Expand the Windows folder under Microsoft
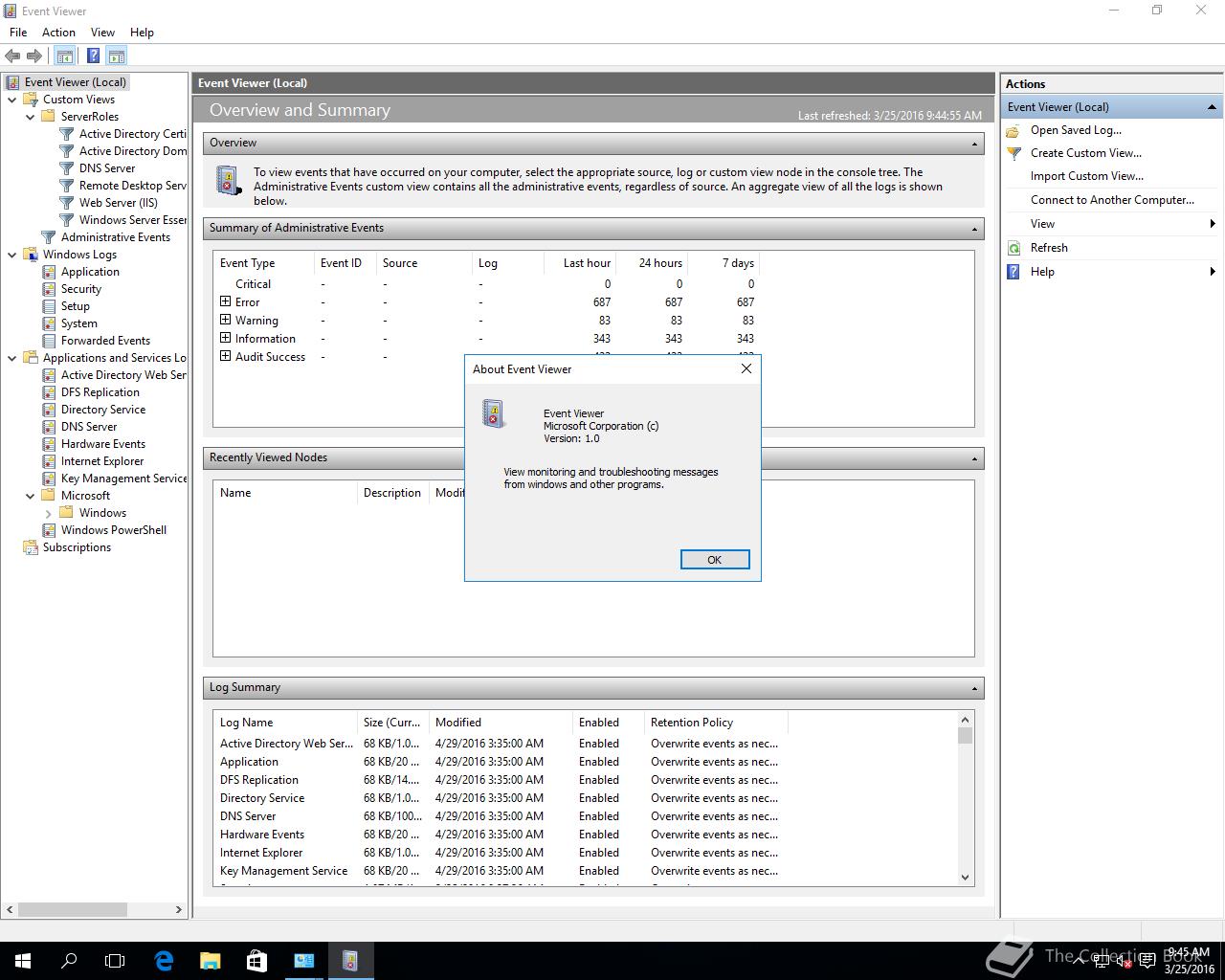 [49, 513]
